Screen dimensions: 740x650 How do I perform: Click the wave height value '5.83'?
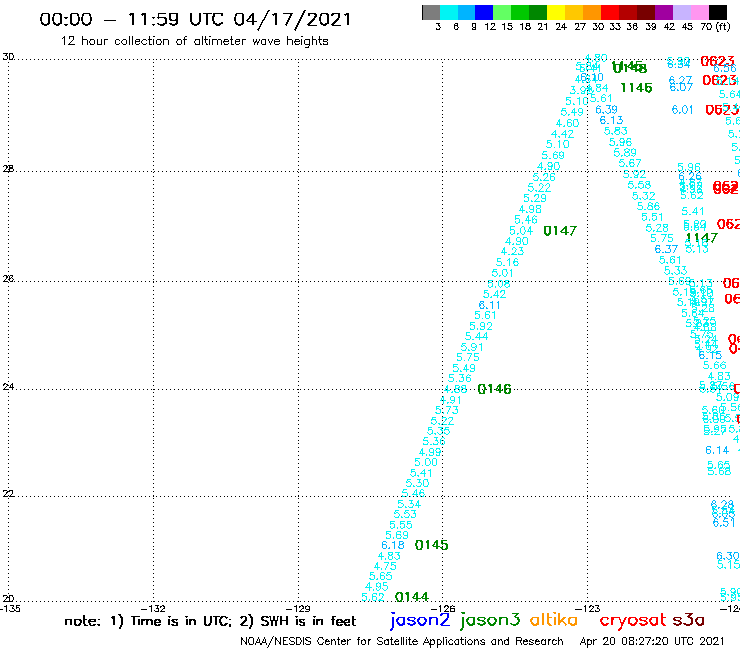coord(616,131)
